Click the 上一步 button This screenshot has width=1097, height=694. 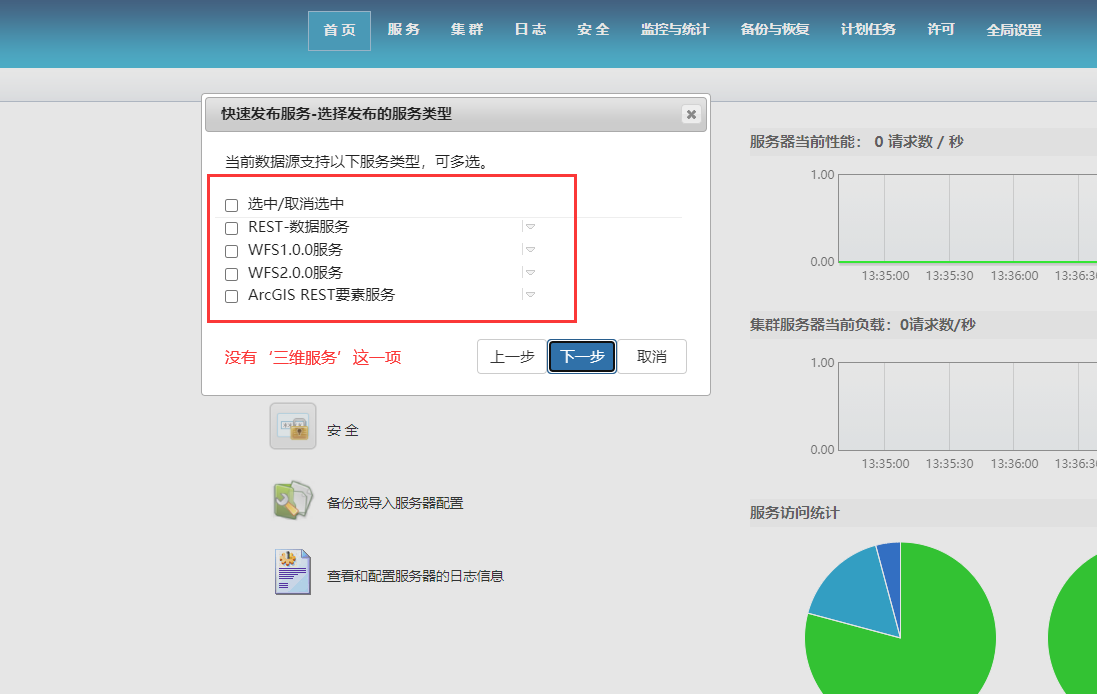pos(512,357)
